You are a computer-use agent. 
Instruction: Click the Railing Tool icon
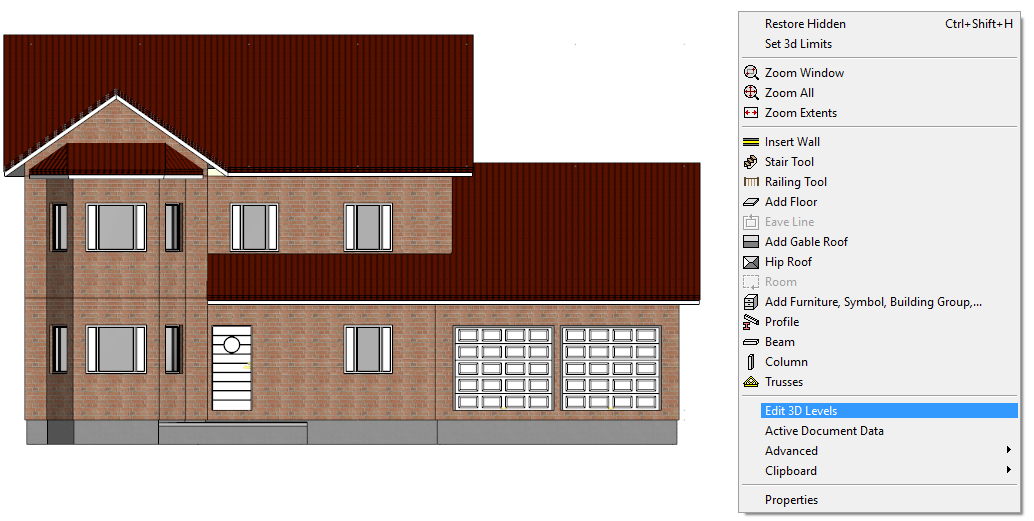(750, 181)
